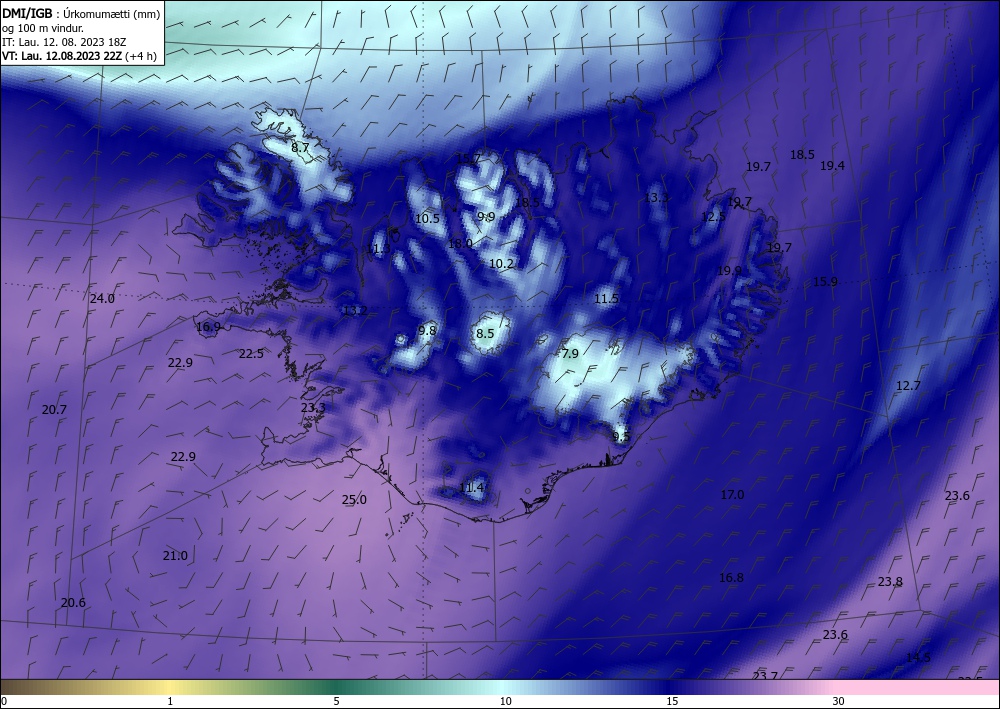Click the 16.9 value on Snæfellsnes
Image resolution: width=1000 pixels, height=709 pixels.
point(209,327)
